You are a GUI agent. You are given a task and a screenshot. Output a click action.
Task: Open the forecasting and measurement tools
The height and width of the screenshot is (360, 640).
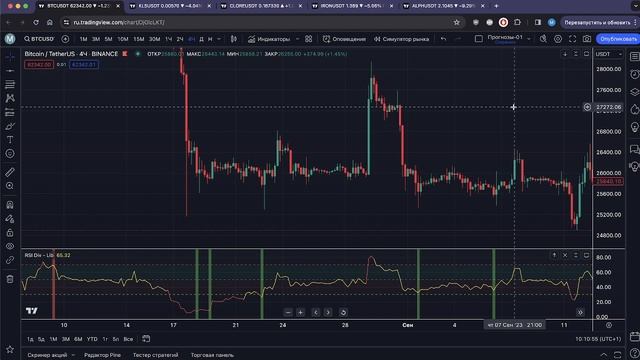coord(10,112)
